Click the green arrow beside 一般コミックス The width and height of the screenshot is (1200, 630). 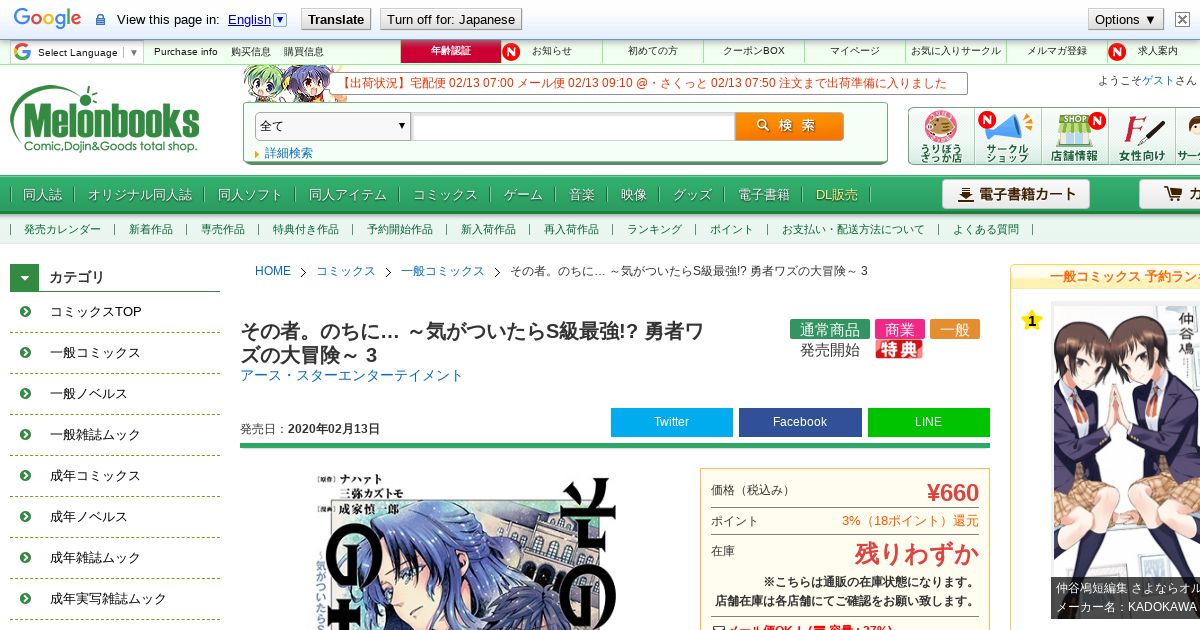[25, 353]
